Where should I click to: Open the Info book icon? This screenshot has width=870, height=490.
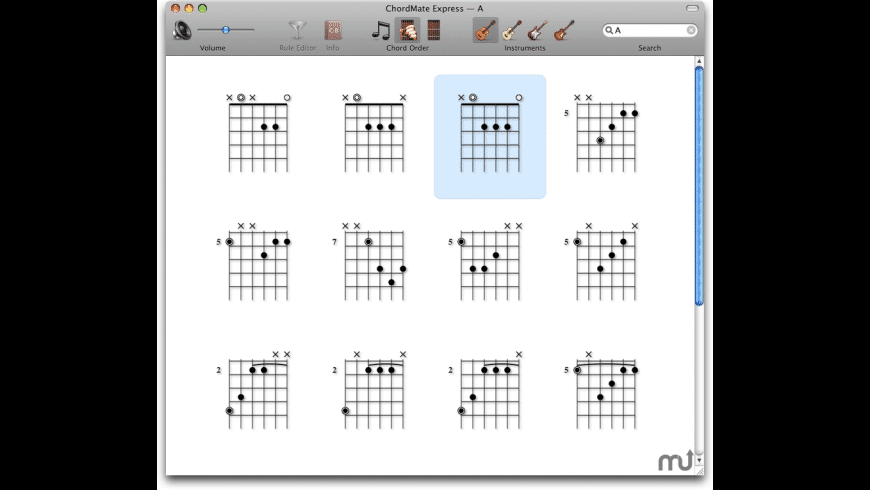(333, 30)
